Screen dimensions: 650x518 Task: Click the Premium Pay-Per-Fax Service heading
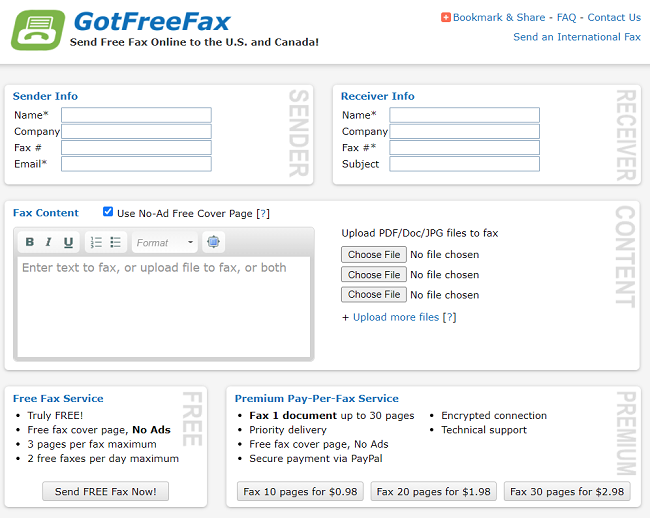coord(316,399)
